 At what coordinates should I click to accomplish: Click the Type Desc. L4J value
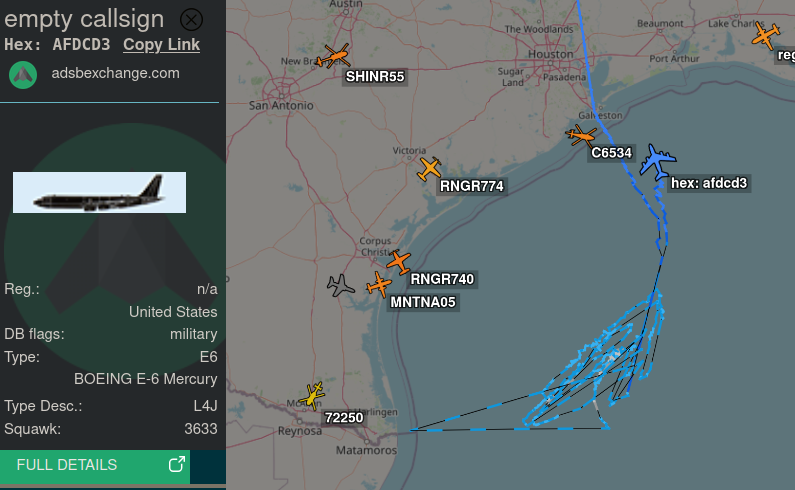[205, 406]
